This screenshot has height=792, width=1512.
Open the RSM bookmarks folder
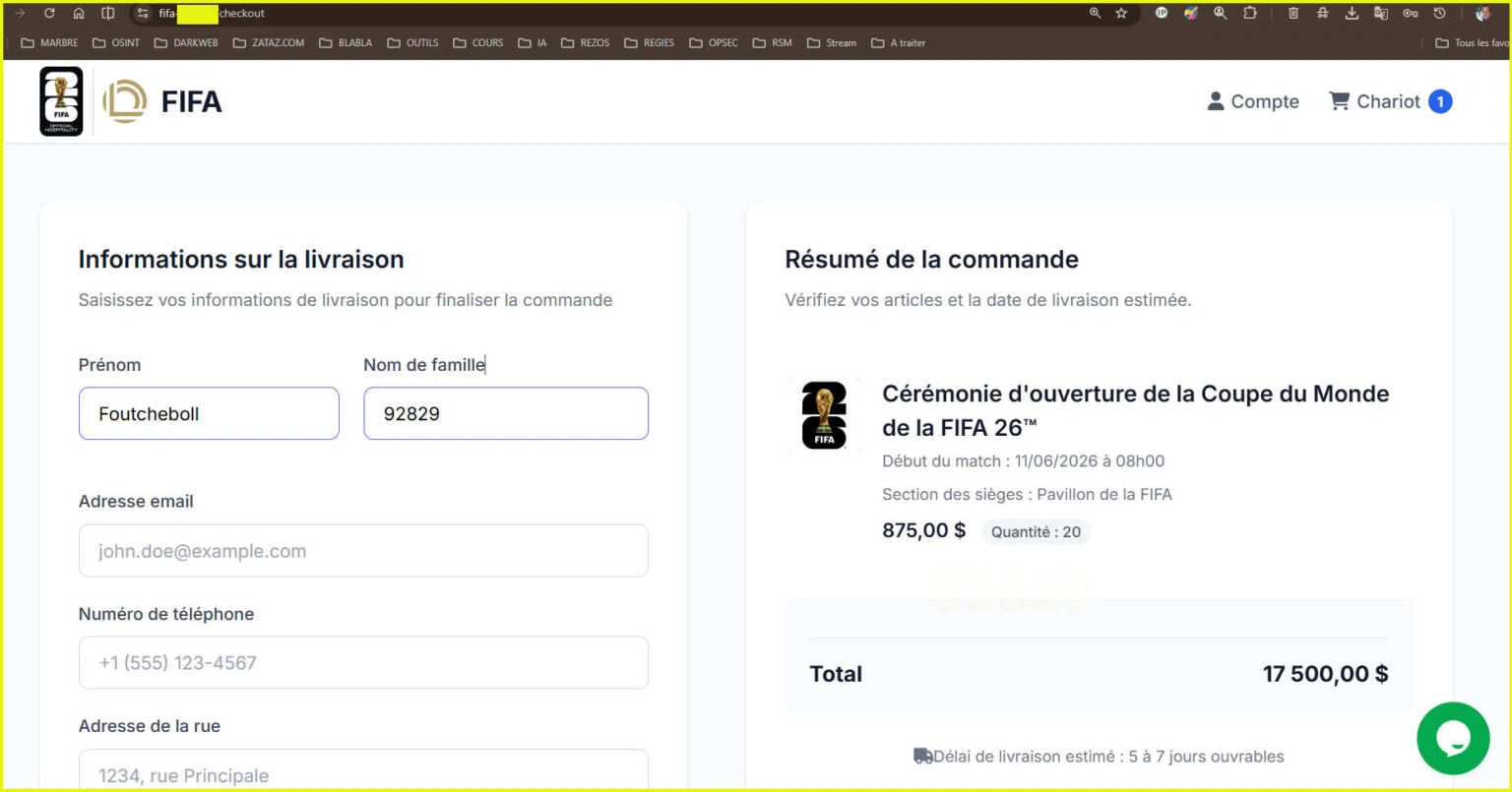coord(772,43)
